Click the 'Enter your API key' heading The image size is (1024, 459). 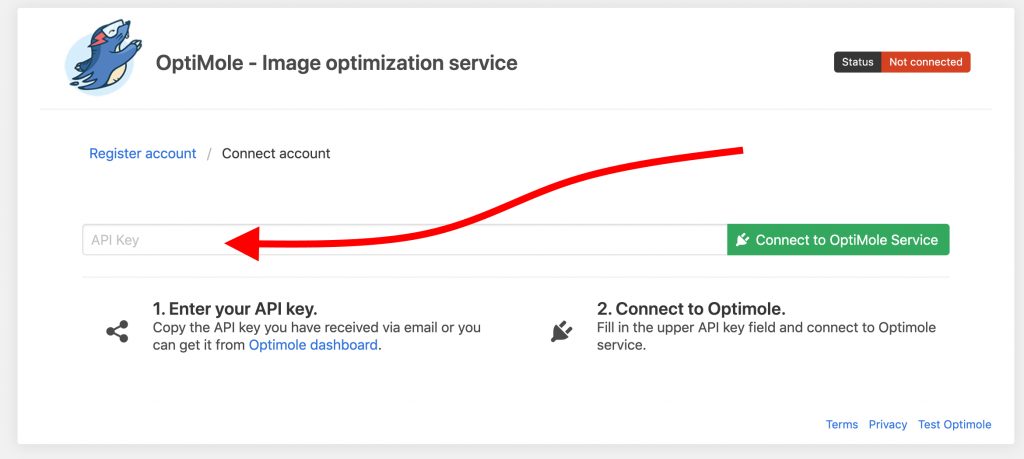point(235,308)
